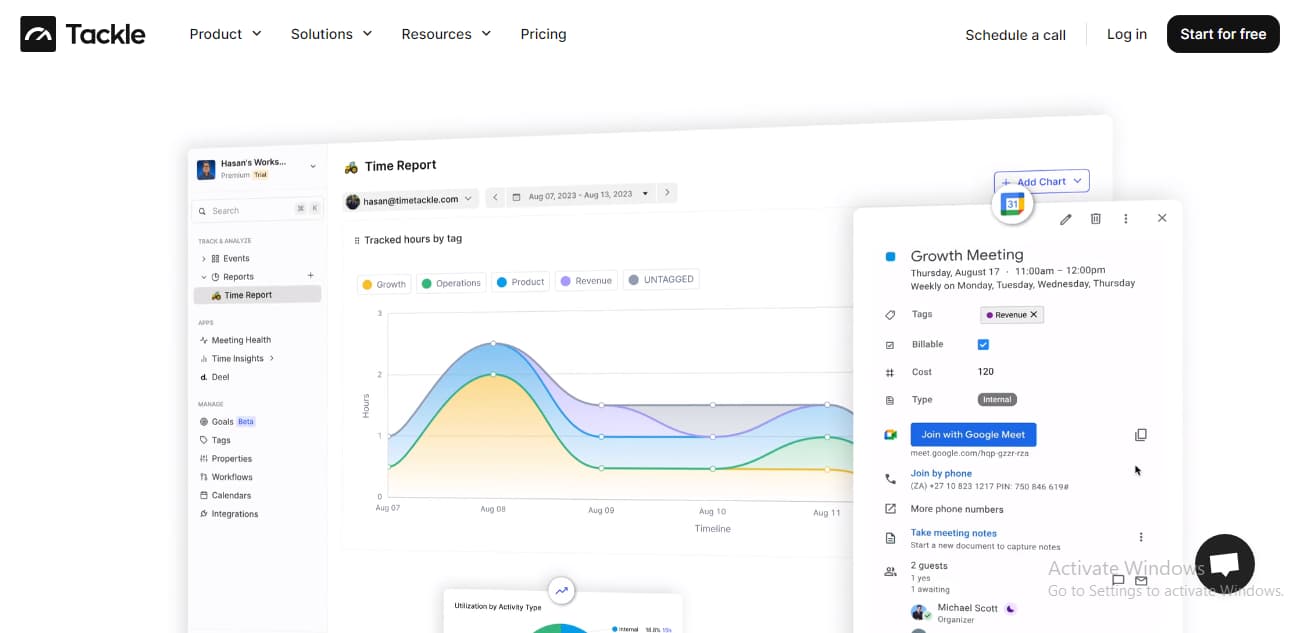The image size is (1293, 633).
Task: Add a new report with the plus icon
Action: [x=311, y=276]
